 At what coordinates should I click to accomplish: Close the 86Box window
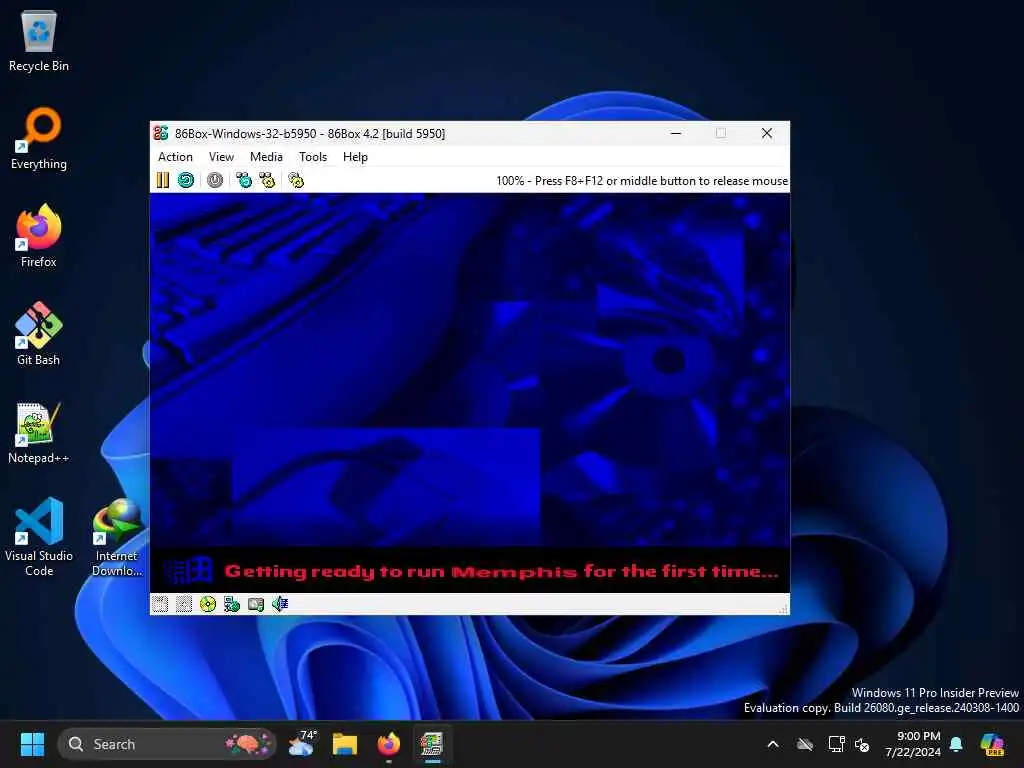[767, 133]
